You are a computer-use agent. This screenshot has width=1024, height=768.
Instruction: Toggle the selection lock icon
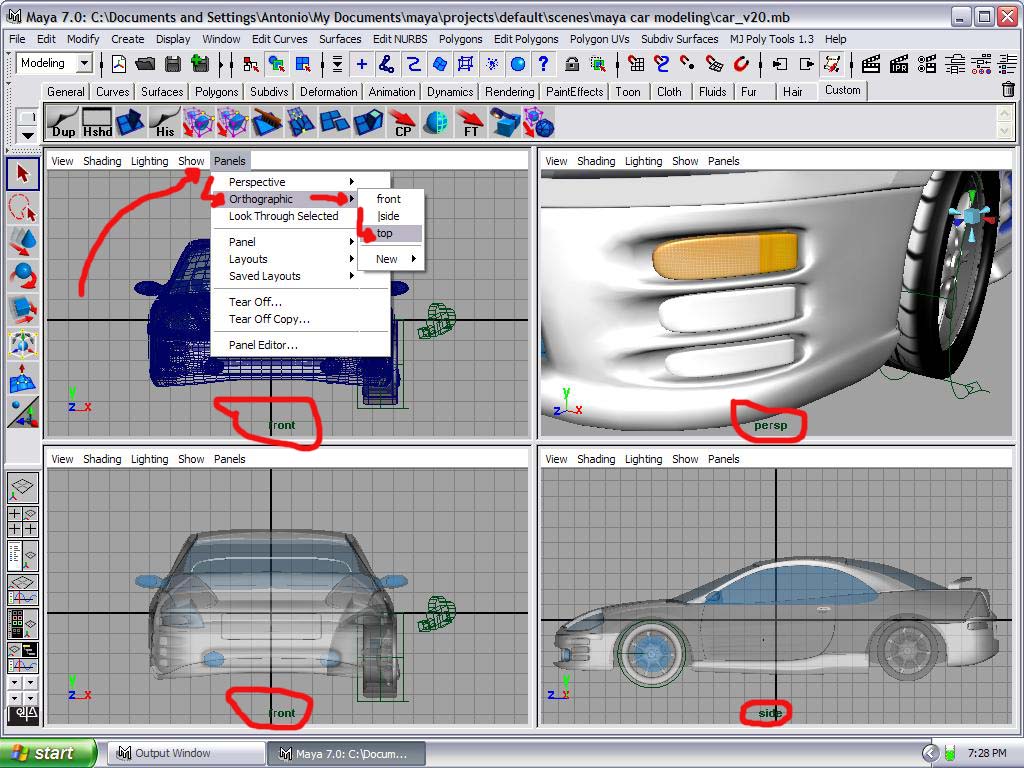tap(572, 64)
